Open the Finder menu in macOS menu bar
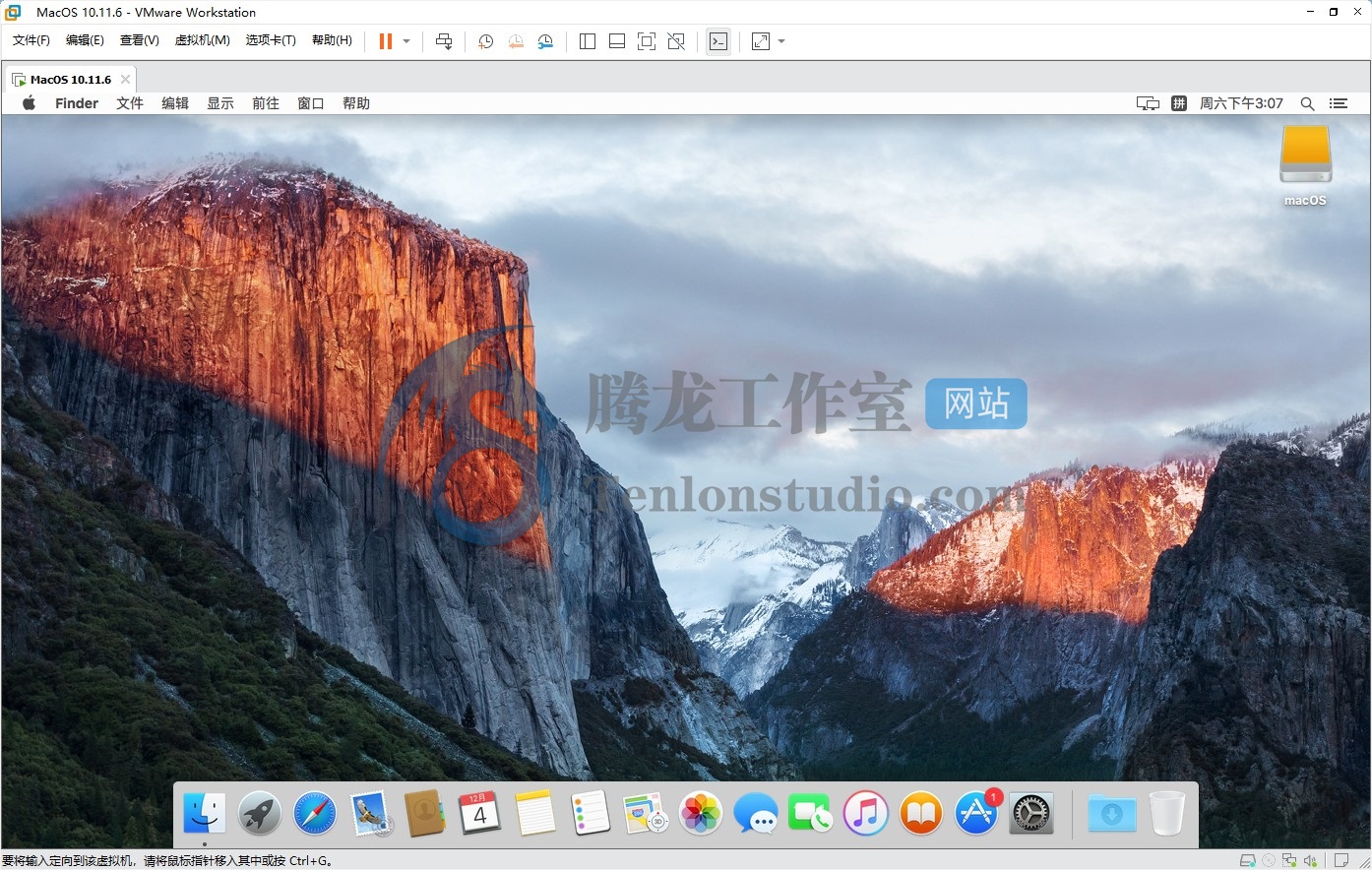Screen dimensions: 1372x870 click(77, 103)
